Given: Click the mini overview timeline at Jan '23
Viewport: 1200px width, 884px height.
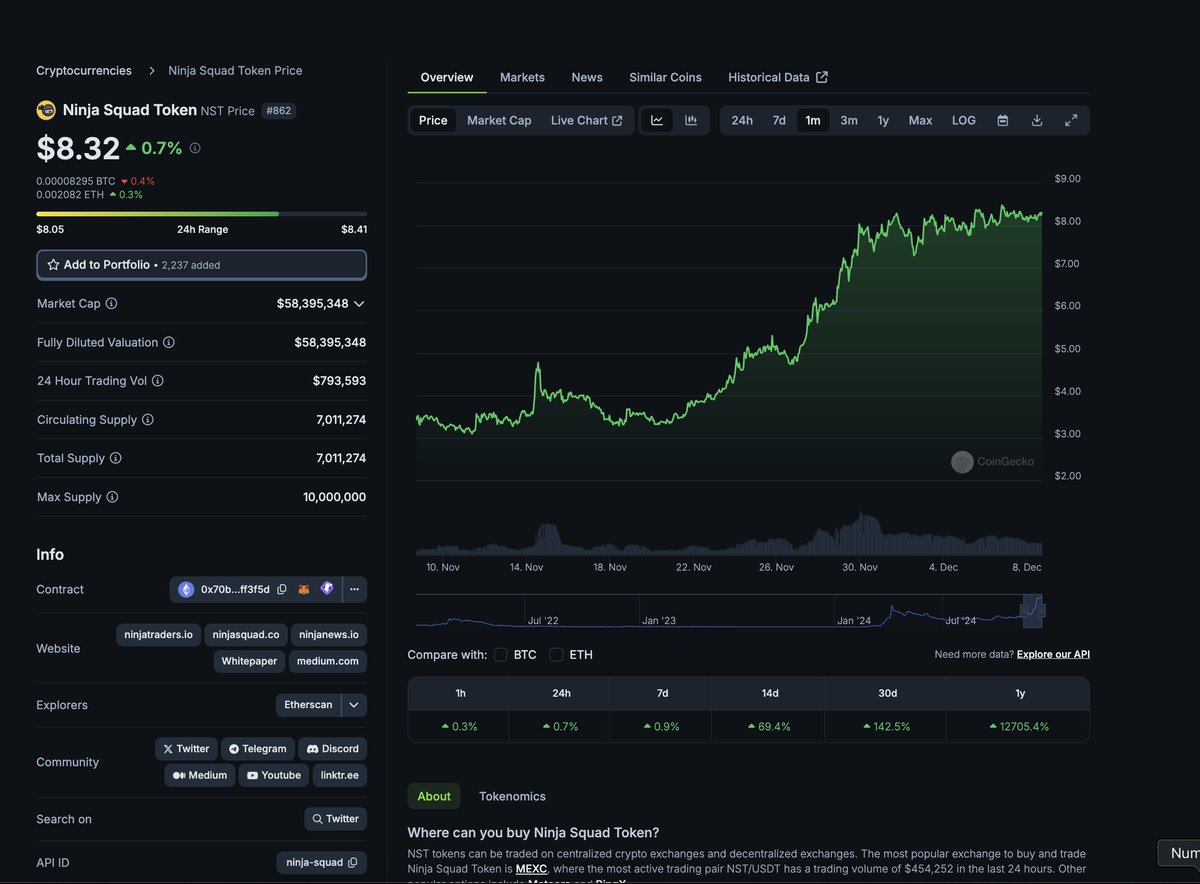Looking at the screenshot, I should [658, 620].
